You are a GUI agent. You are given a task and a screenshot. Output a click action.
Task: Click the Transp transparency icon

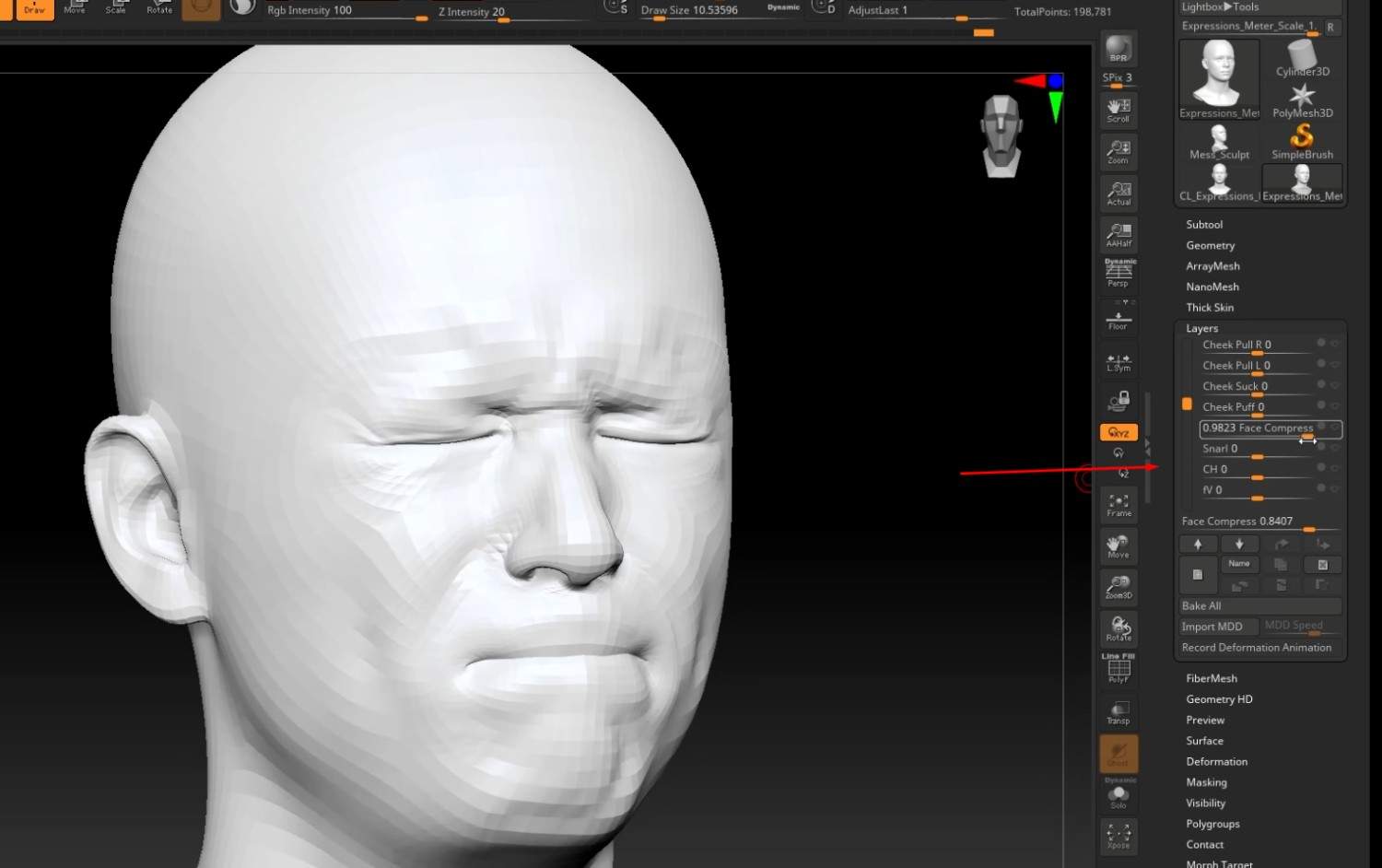1118,711
